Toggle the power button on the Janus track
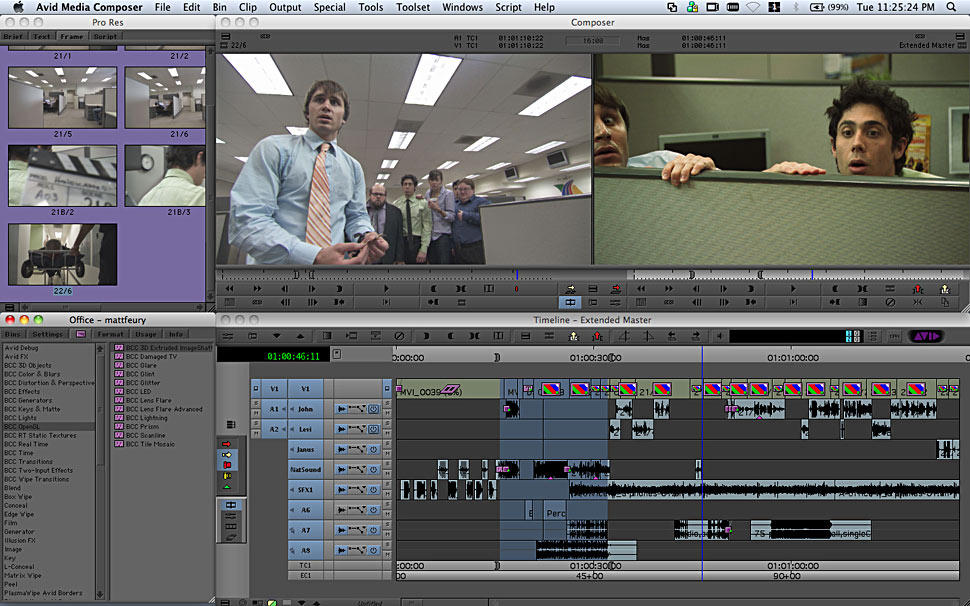970x606 pixels. pyautogui.click(x=374, y=450)
